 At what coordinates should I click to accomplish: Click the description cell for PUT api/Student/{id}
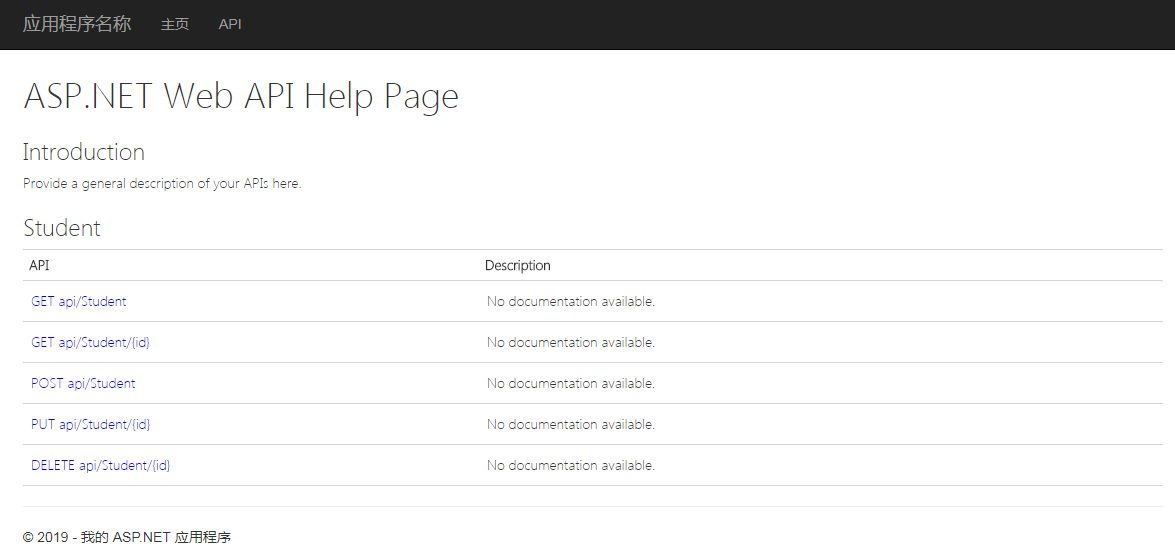click(571, 424)
